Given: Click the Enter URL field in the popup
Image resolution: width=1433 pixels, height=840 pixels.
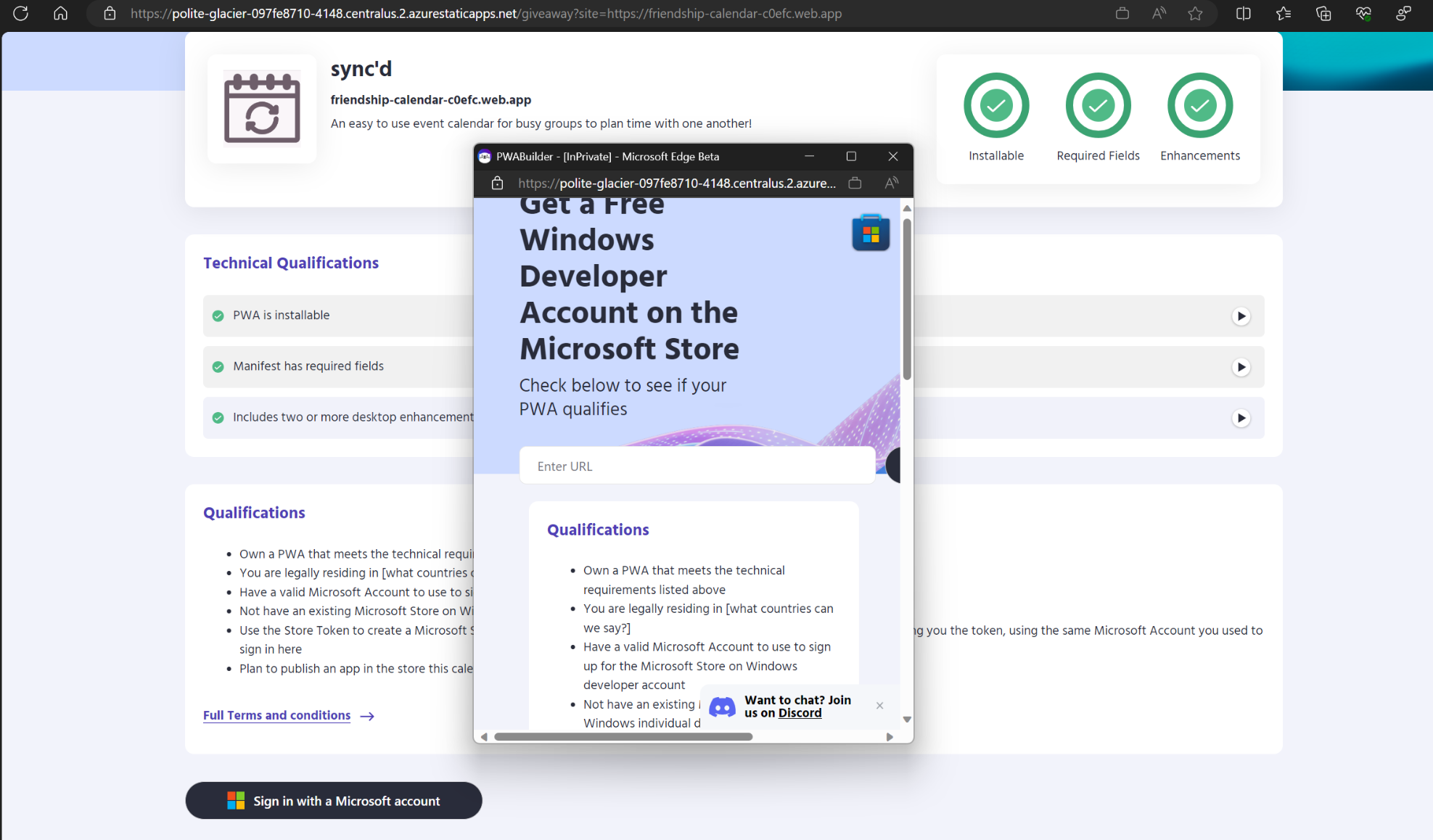Looking at the screenshot, I should coord(697,465).
